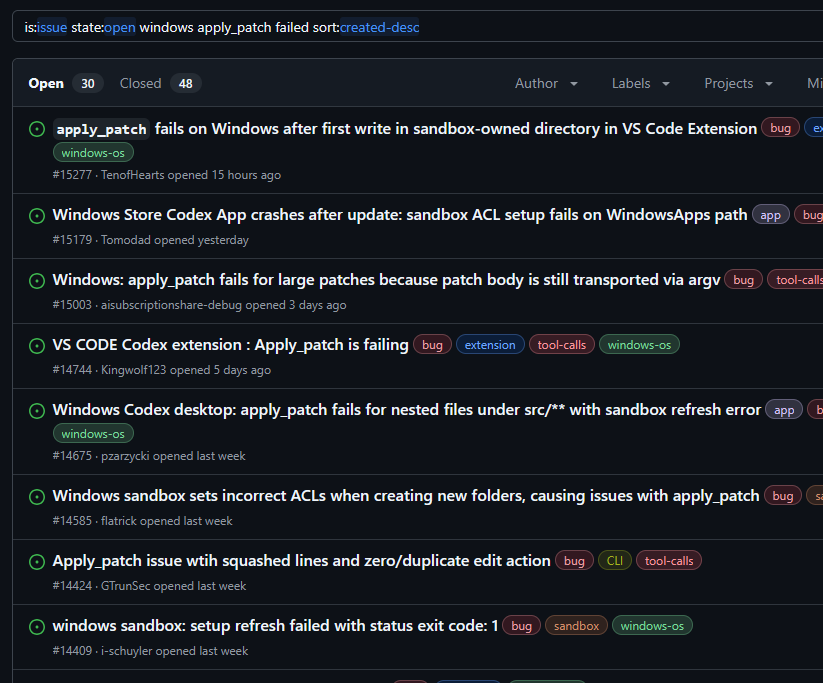Click app label on issue #14675
Viewport: 823px width, 683px height.
tap(784, 411)
